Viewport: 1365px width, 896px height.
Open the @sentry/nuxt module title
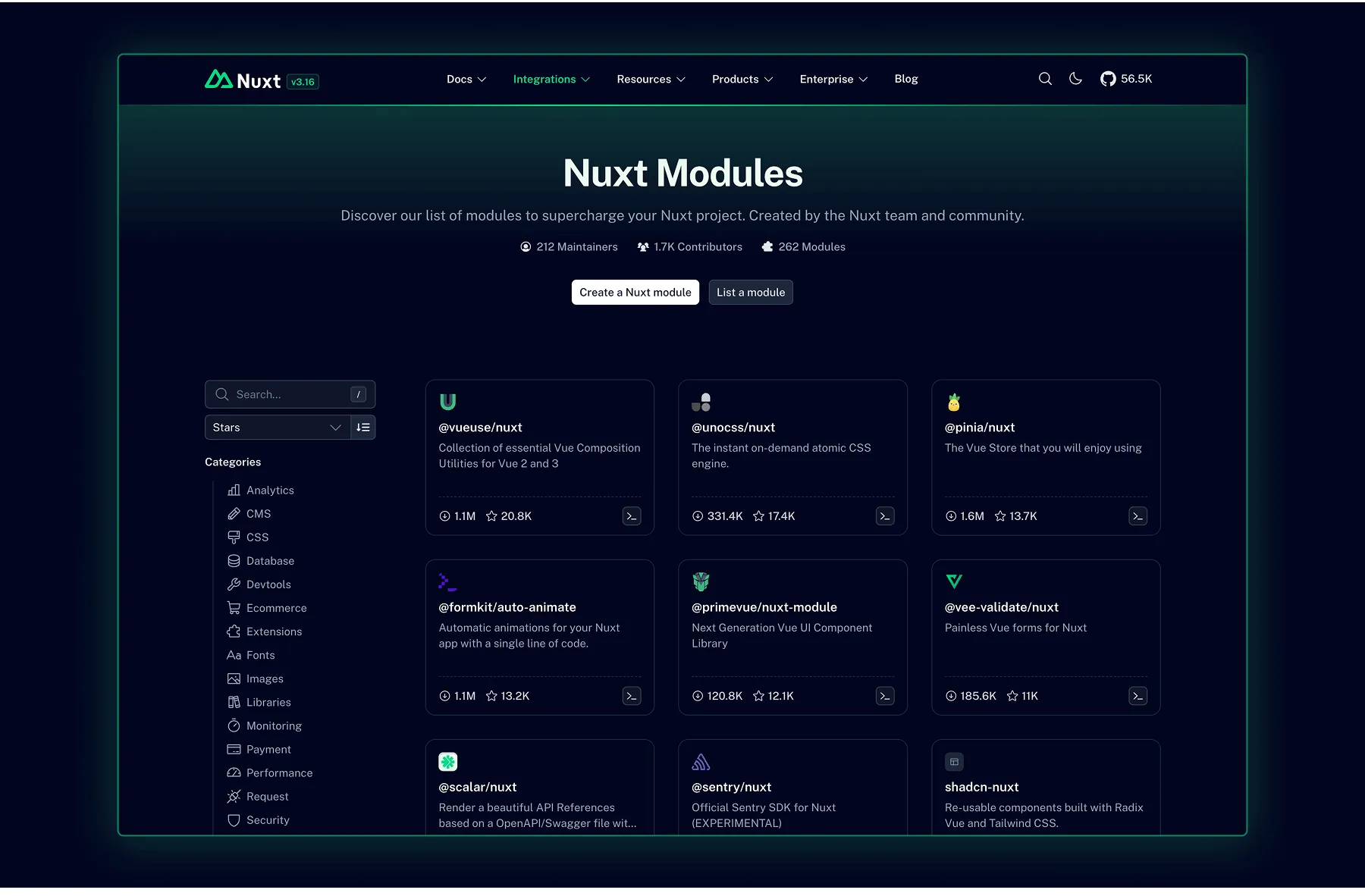click(732, 787)
